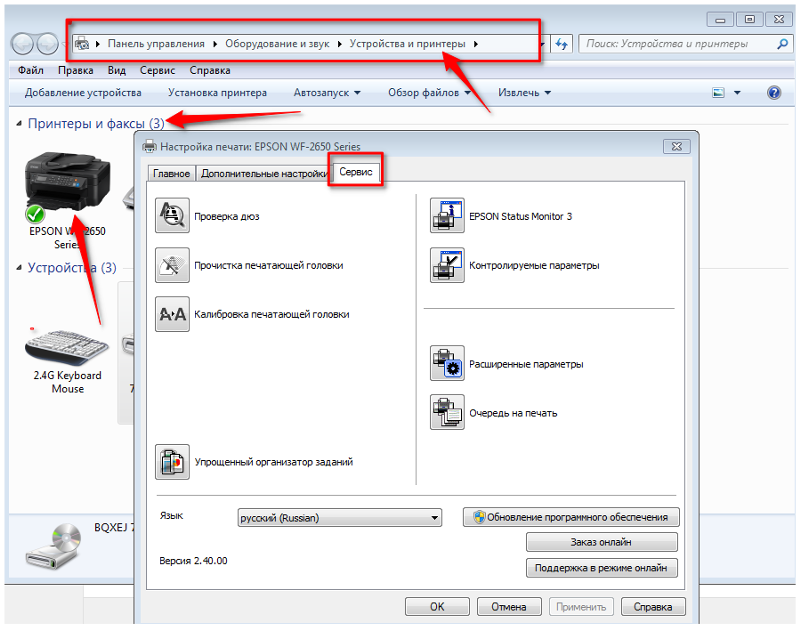Select the 2.4G Keyboard Mouse device
The image size is (800, 628).
click(67, 360)
